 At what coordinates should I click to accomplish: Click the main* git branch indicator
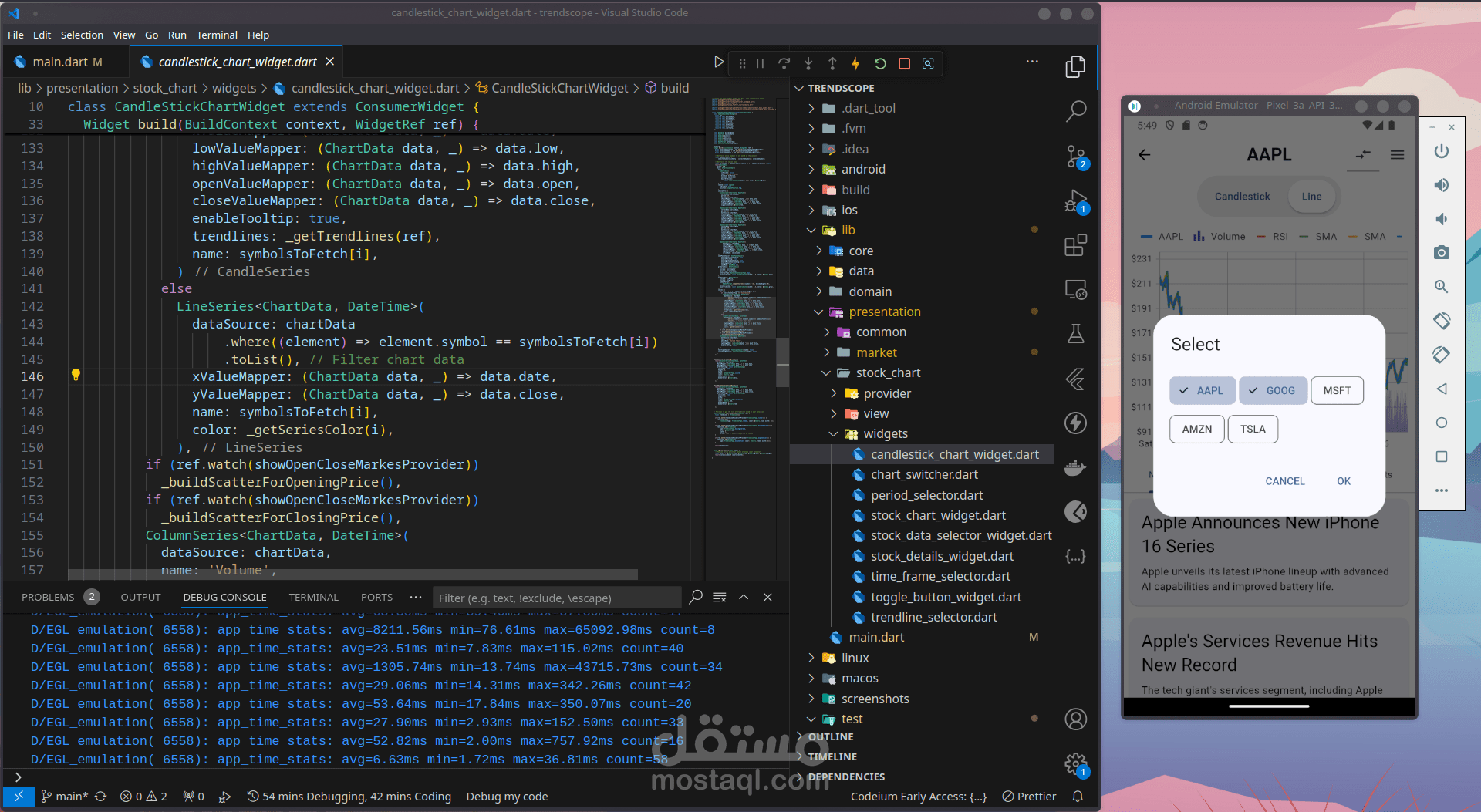pos(65,797)
